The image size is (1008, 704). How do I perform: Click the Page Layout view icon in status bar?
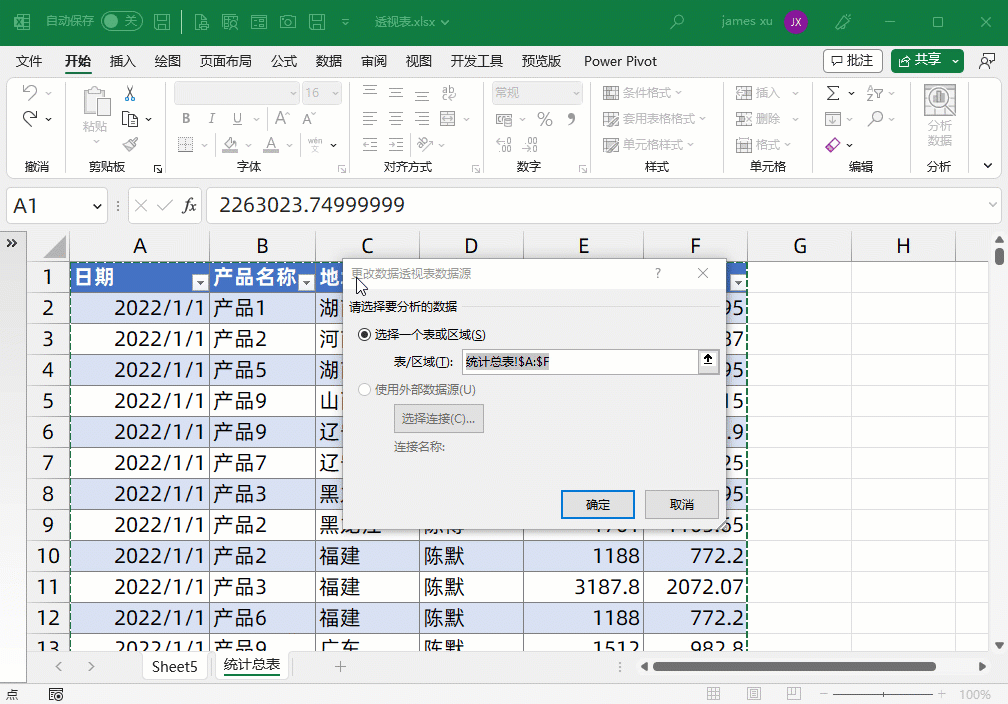click(x=753, y=694)
